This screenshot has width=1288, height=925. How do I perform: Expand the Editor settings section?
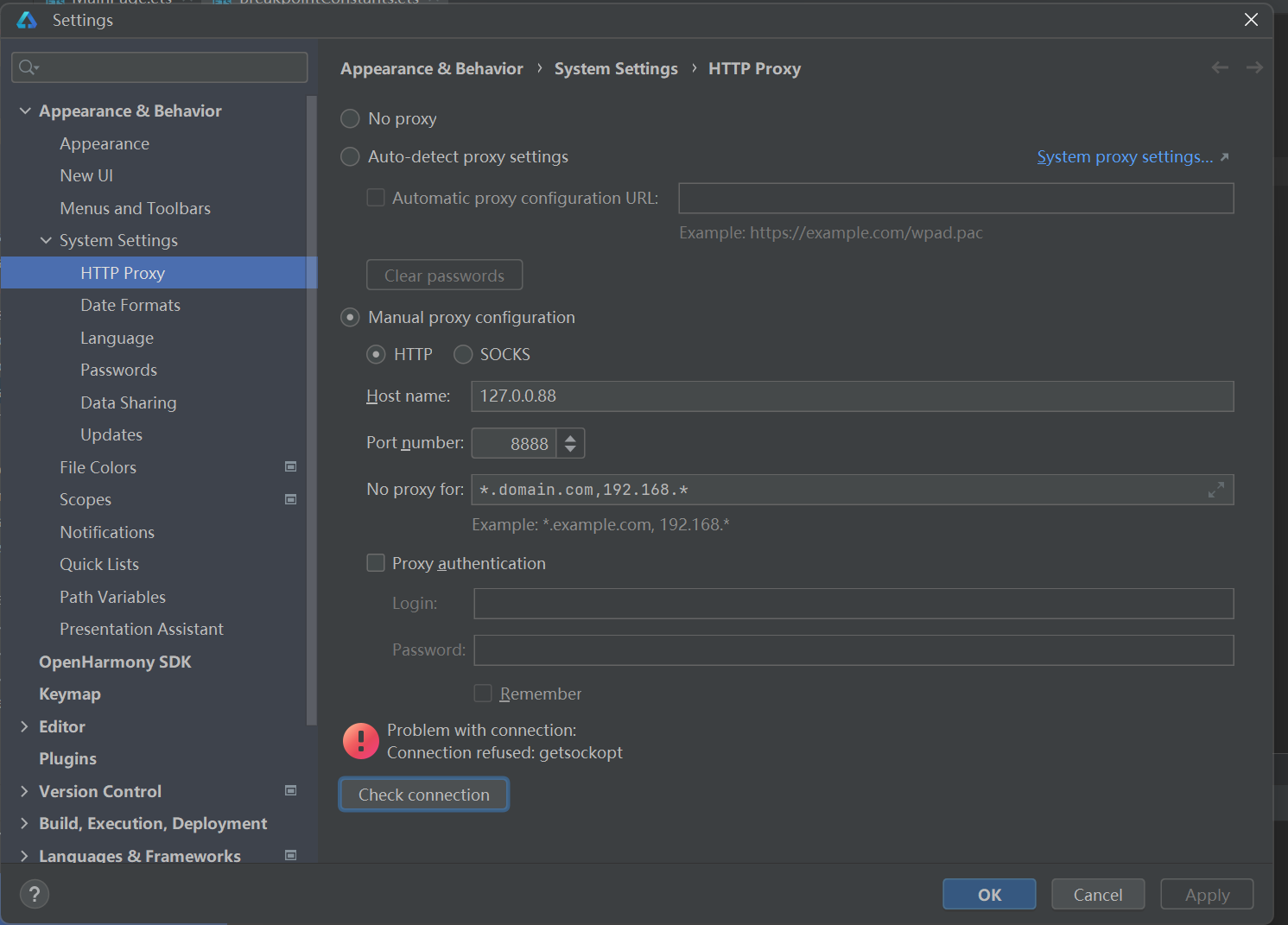tap(25, 726)
